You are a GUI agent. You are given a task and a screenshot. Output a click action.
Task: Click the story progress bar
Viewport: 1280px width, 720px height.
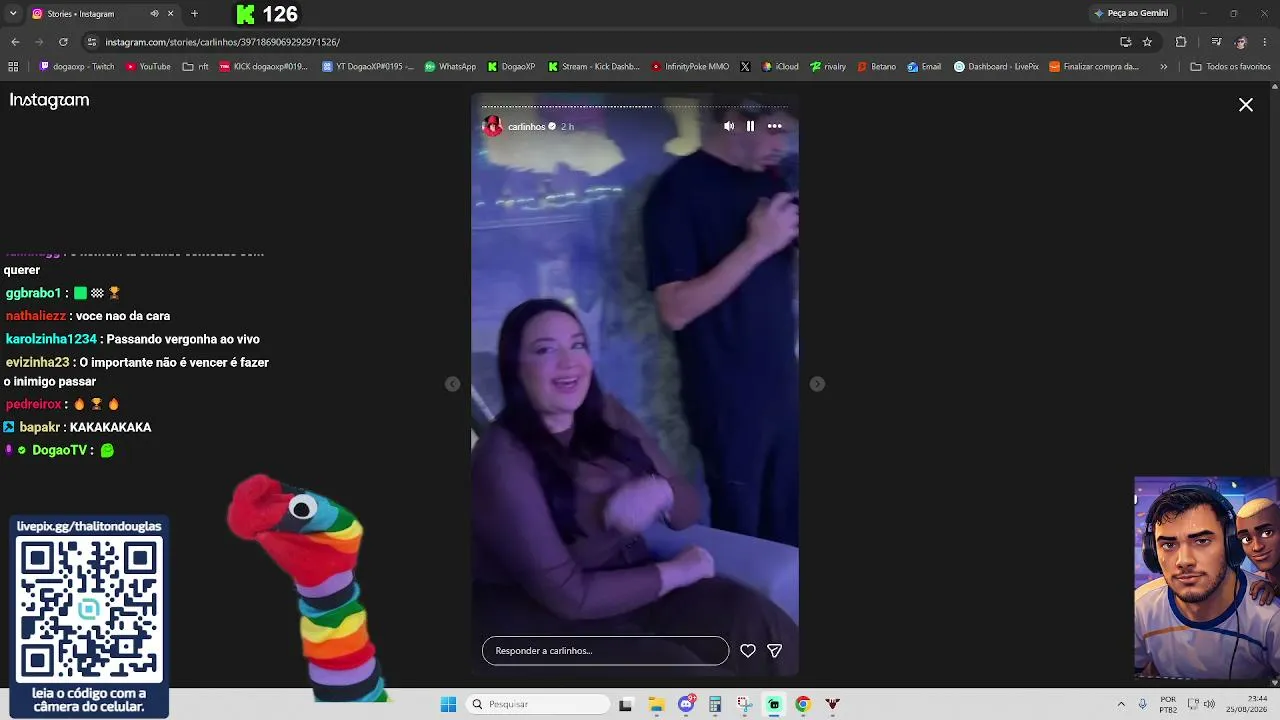[635, 106]
